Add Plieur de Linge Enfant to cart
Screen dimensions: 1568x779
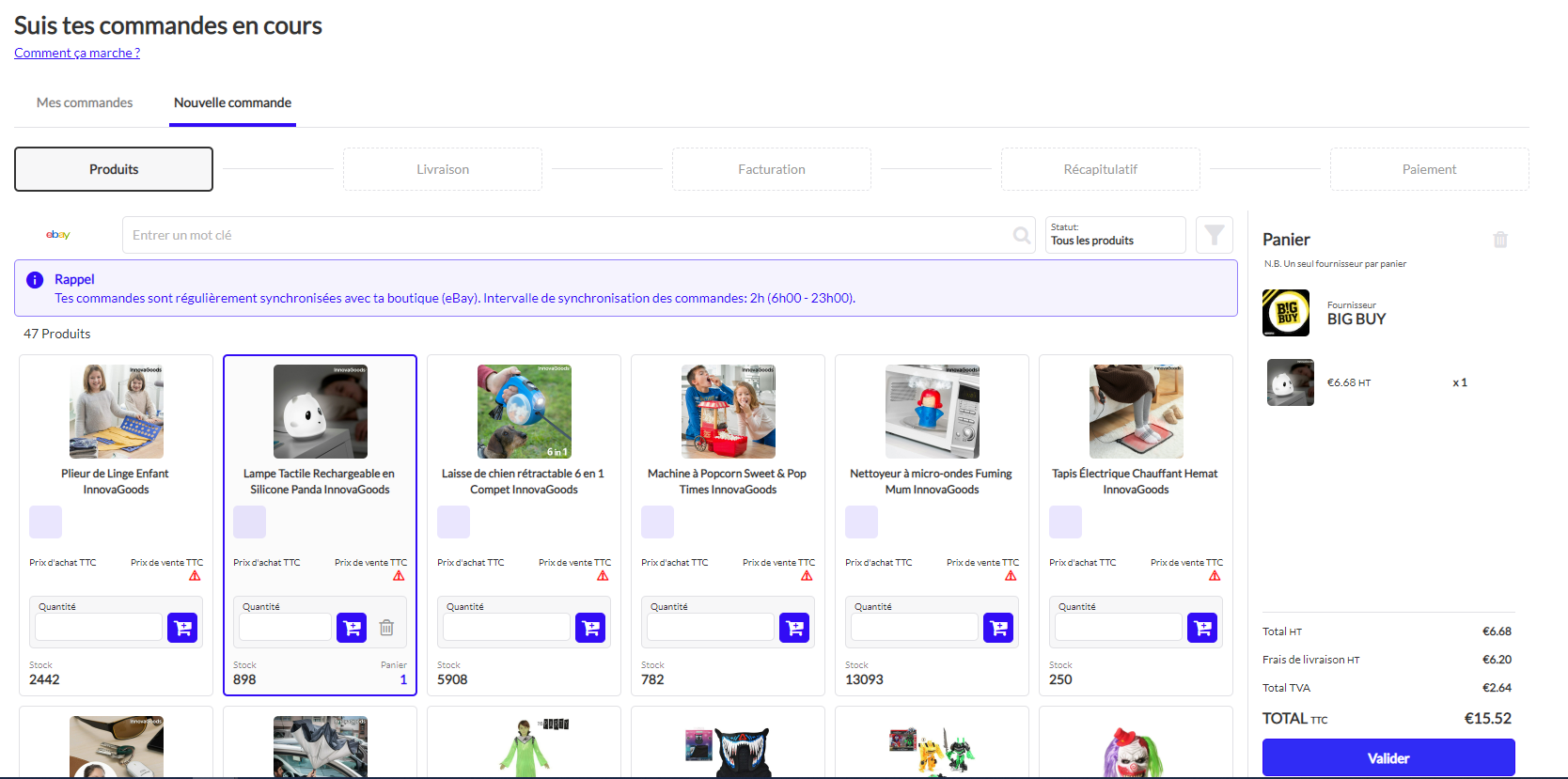182,628
